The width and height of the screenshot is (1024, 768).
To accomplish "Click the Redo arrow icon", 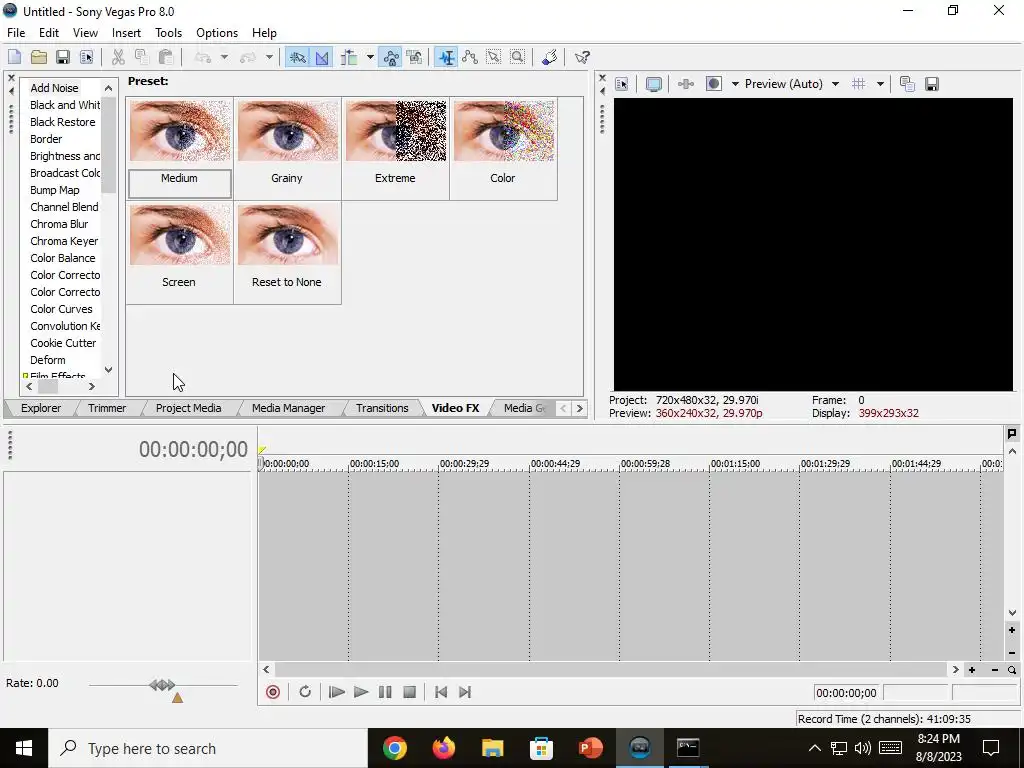I will (x=248, y=57).
